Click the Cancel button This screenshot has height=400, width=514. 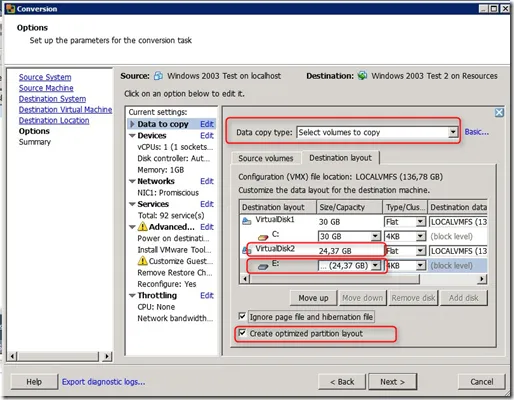[x=482, y=382]
